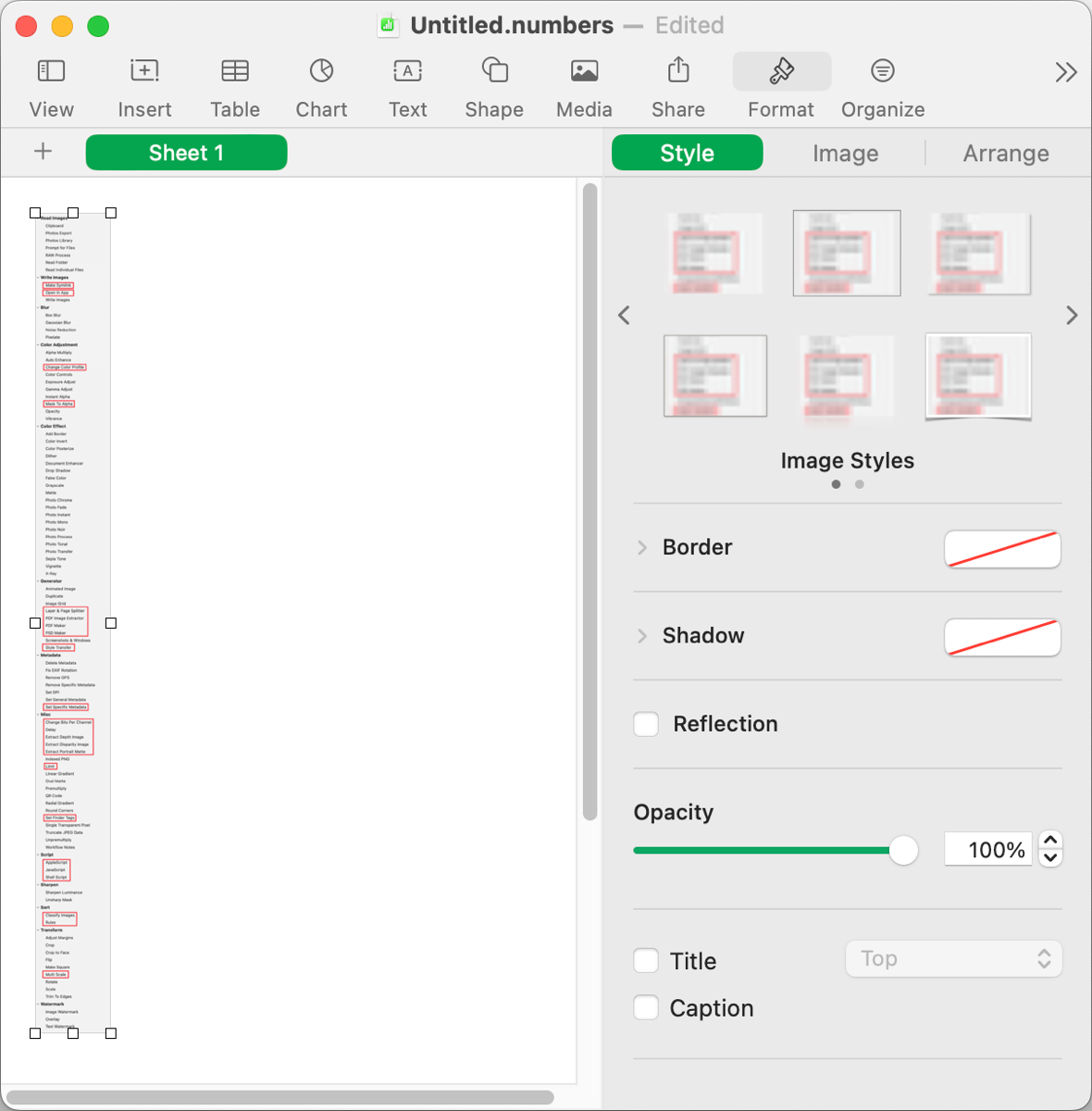Click the Opacity slider handle
This screenshot has width=1092, height=1111.
903,850
